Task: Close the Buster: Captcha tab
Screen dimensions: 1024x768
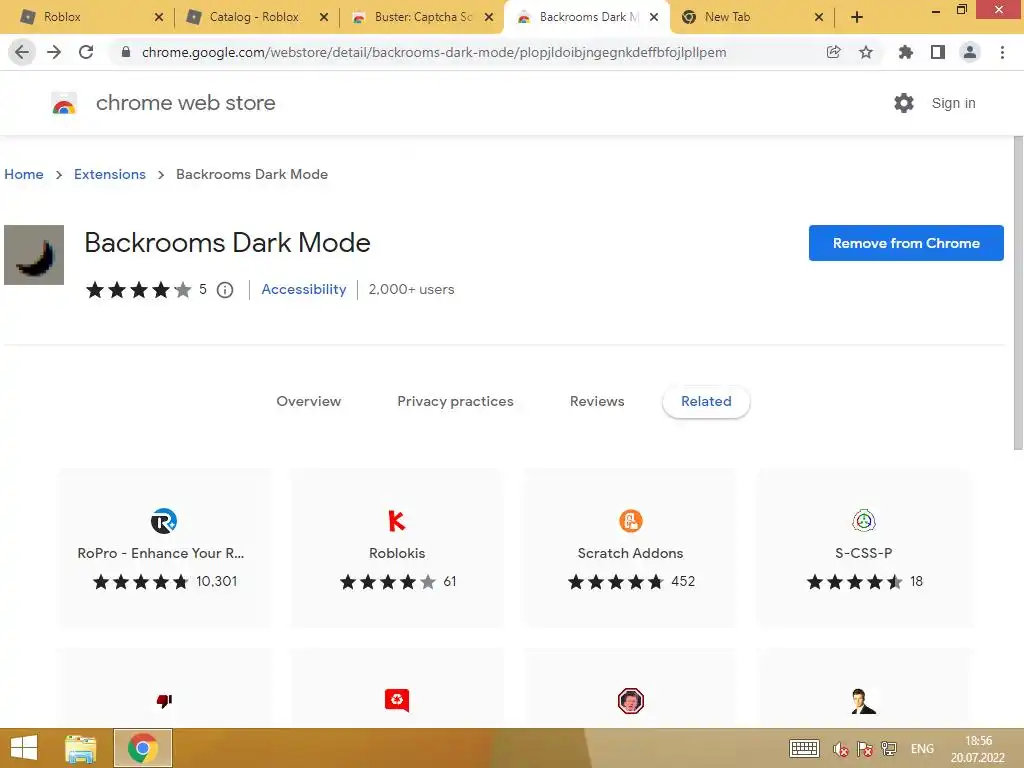Action: pos(489,18)
